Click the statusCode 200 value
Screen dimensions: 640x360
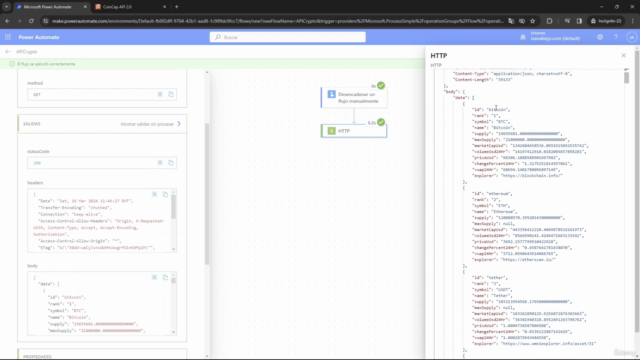(x=37, y=163)
